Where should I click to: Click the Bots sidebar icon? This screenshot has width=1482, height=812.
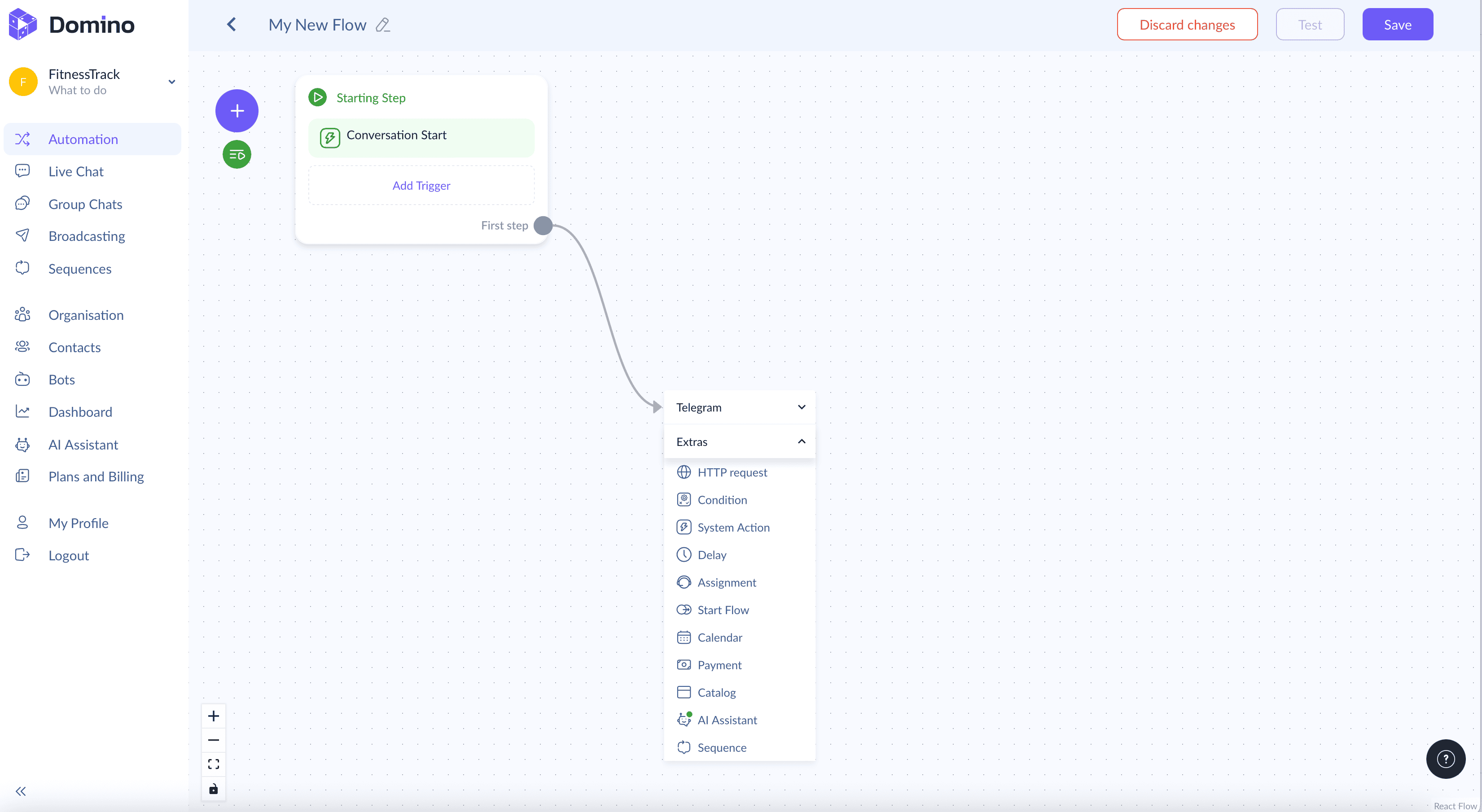coord(22,379)
